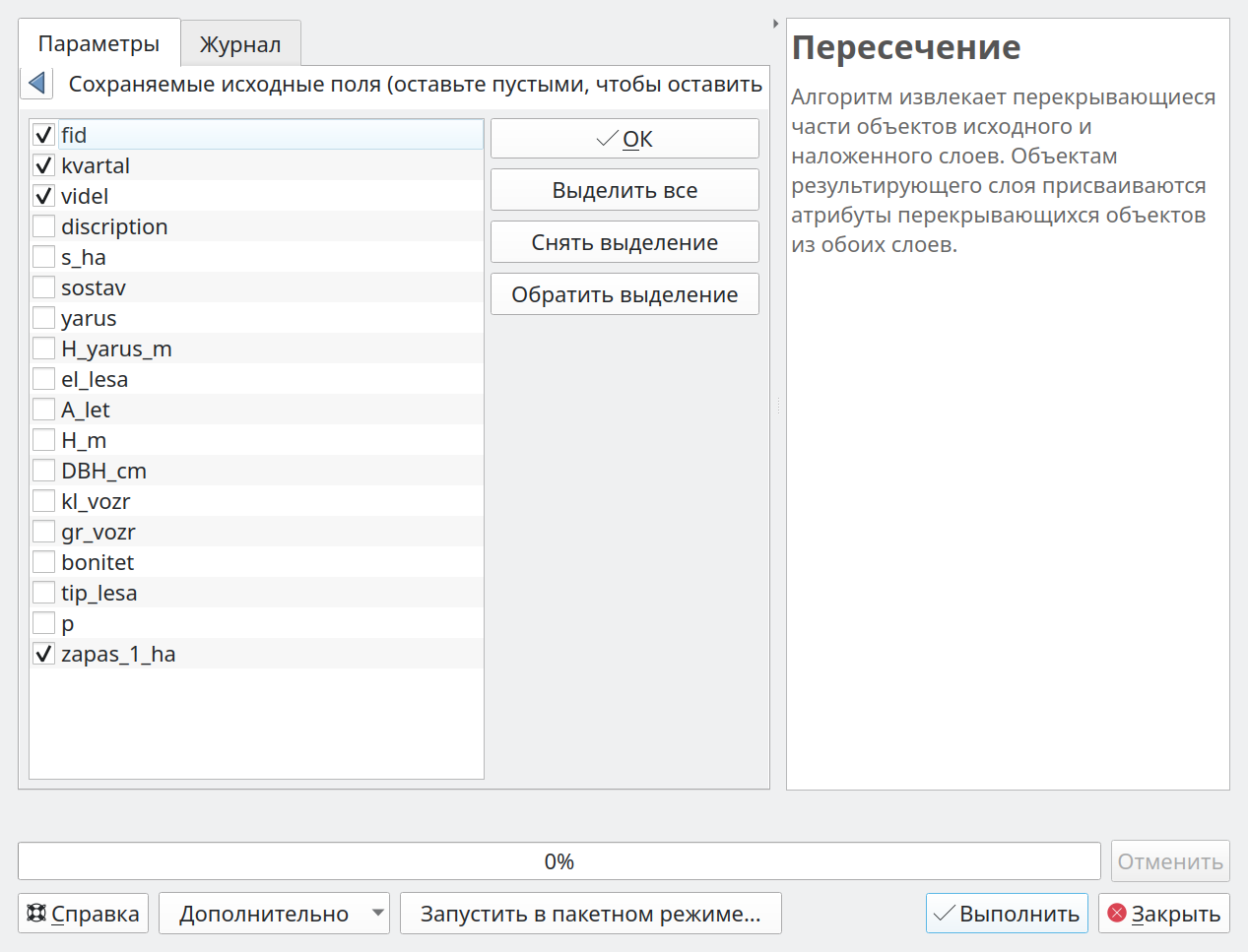This screenshot has width=1248, height=952.
Task: Click the Пересечение heading
Action: [x=906, y=47]
